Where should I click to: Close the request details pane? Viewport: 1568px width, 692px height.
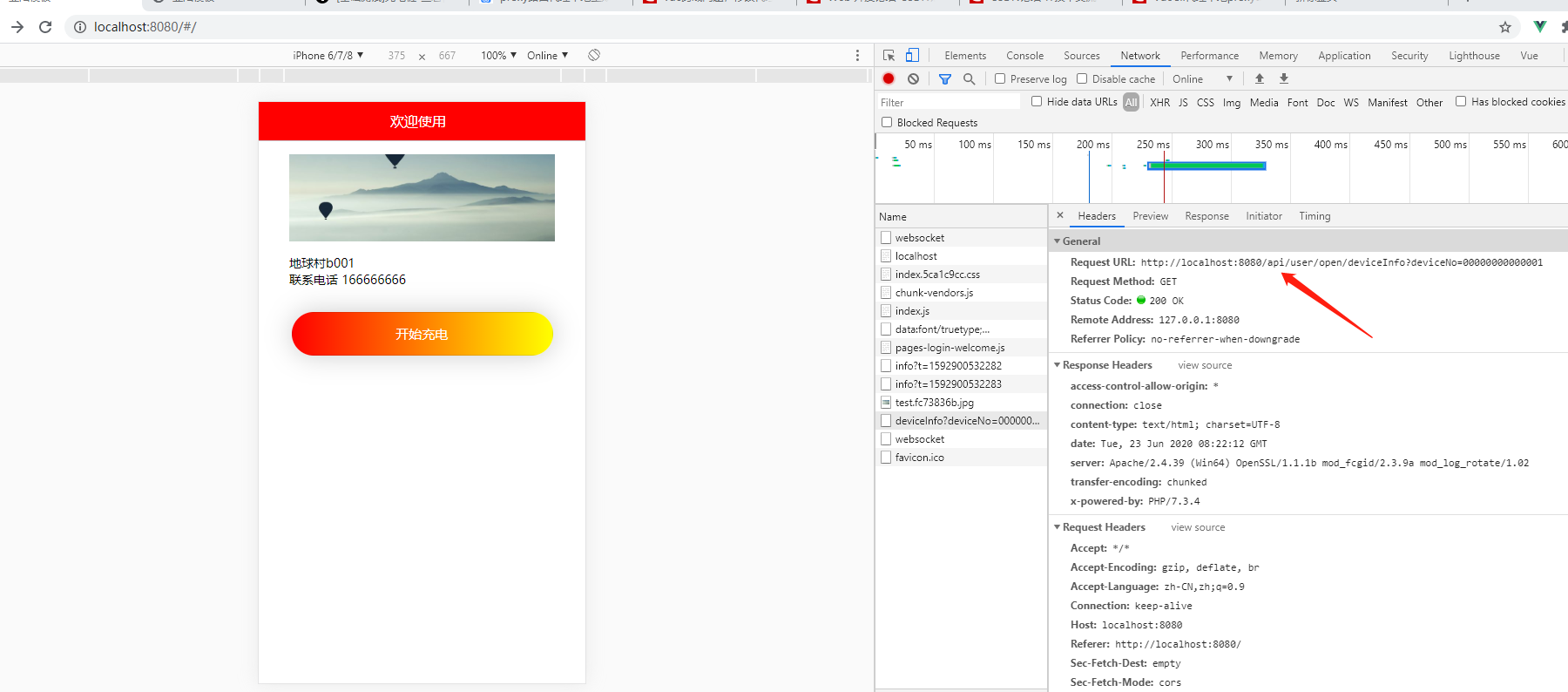[x=1060, y=215]
